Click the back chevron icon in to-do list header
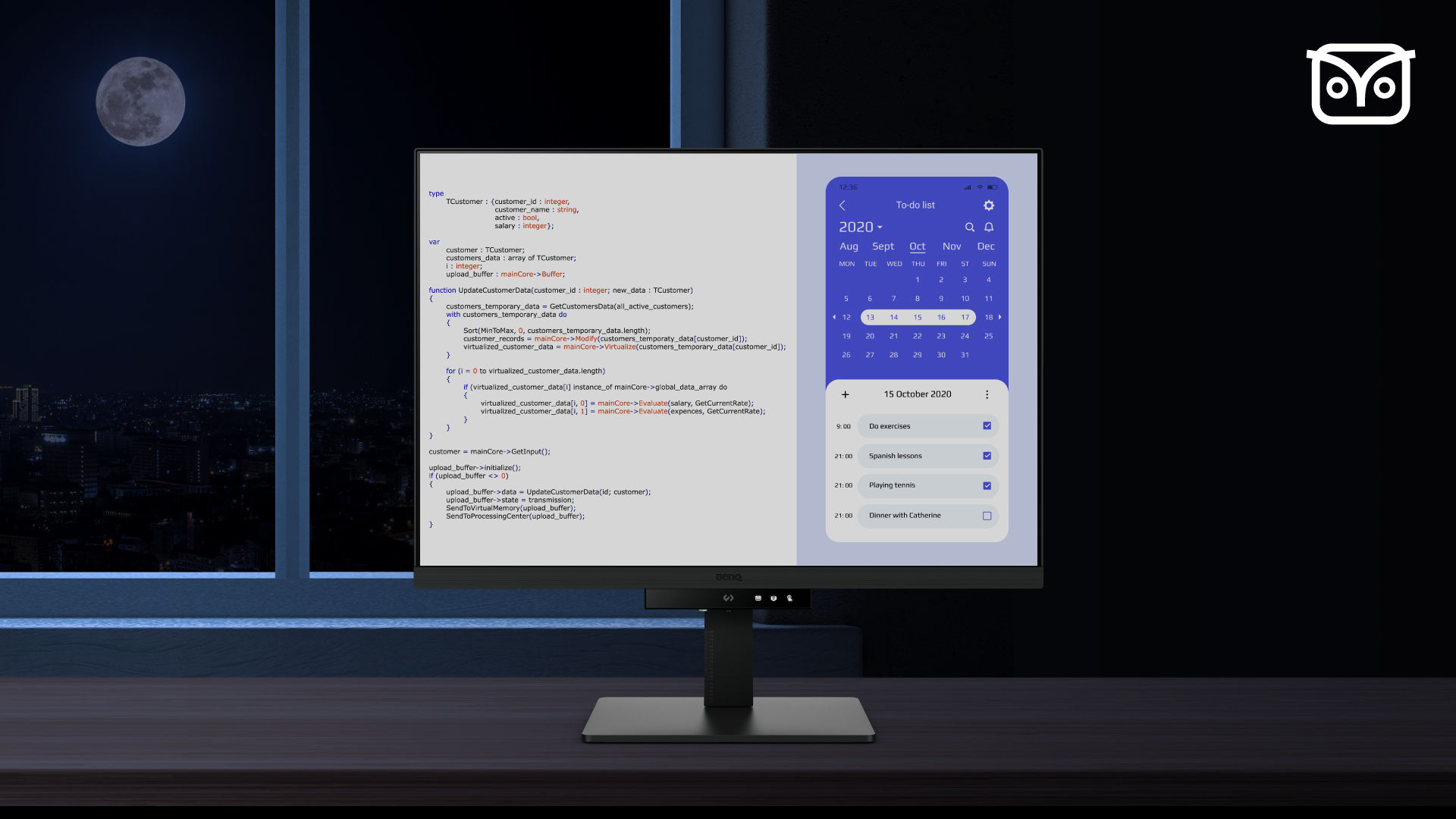1456x819 pixels. [x=843, y=205]
